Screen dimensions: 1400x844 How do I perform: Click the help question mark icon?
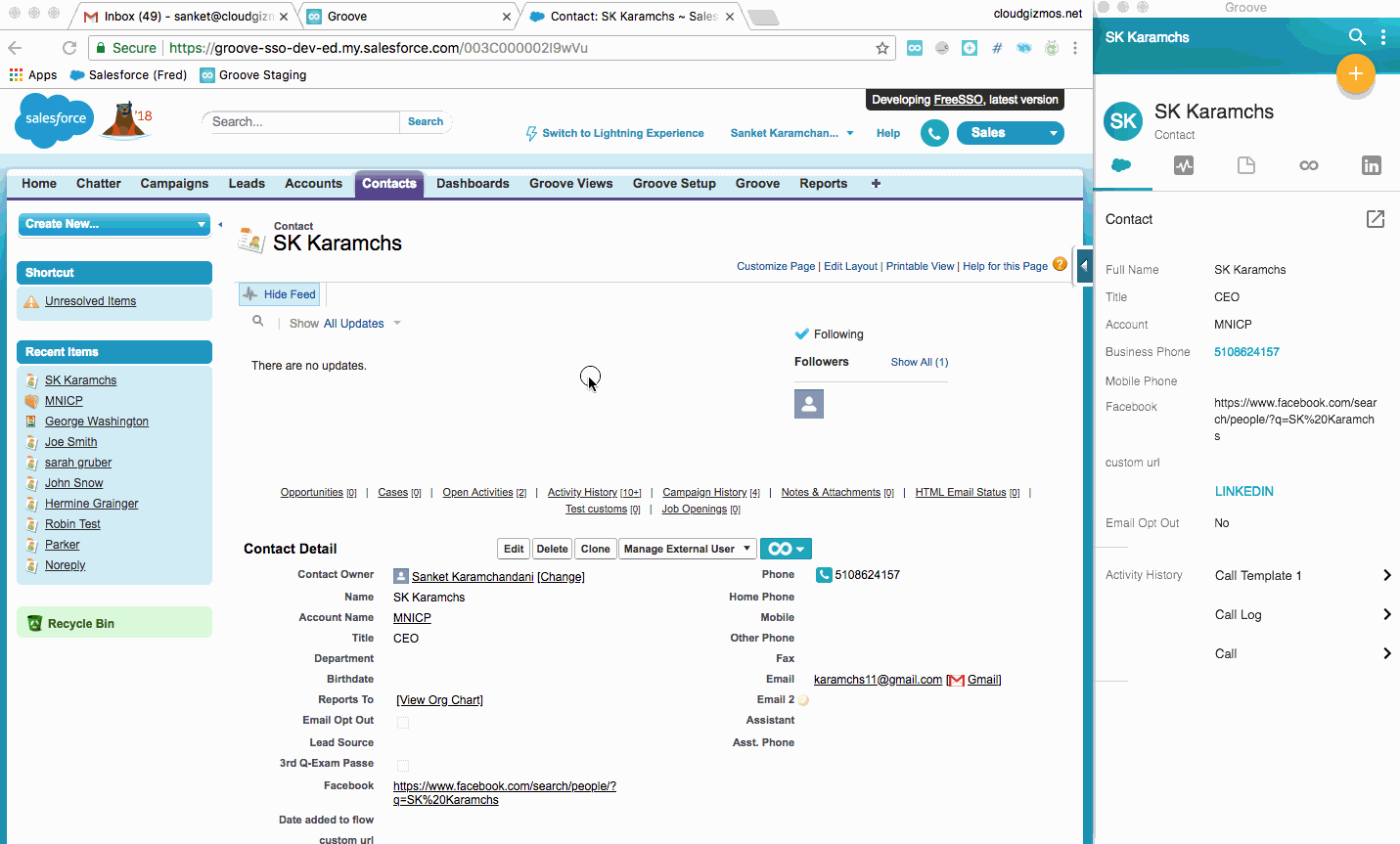(1060, 264)
